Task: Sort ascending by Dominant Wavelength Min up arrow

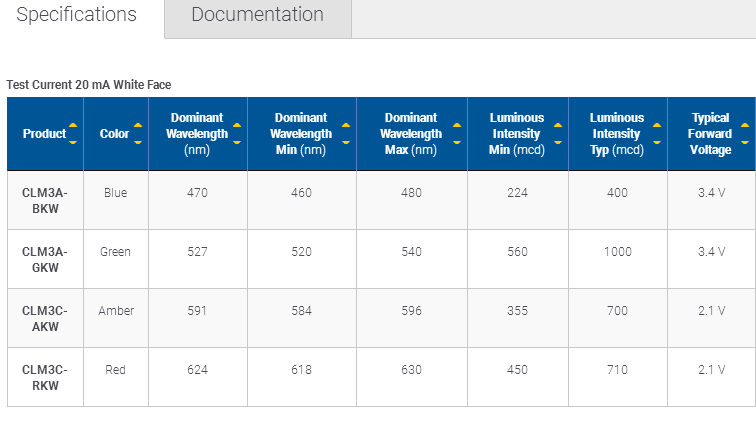Action: pyautogui.click(x=346, y=125)
